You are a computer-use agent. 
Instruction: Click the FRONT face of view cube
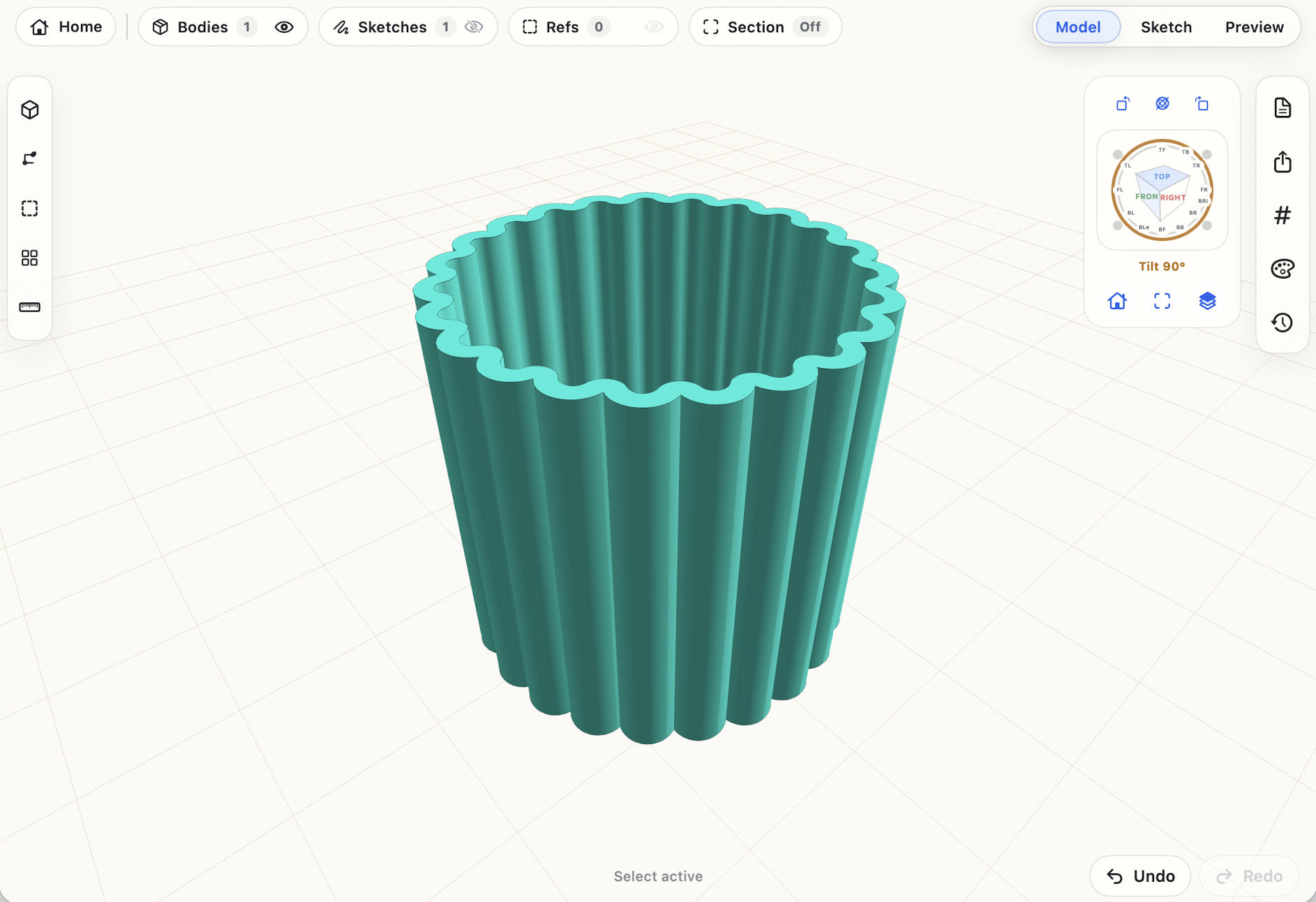(1147, 197)
